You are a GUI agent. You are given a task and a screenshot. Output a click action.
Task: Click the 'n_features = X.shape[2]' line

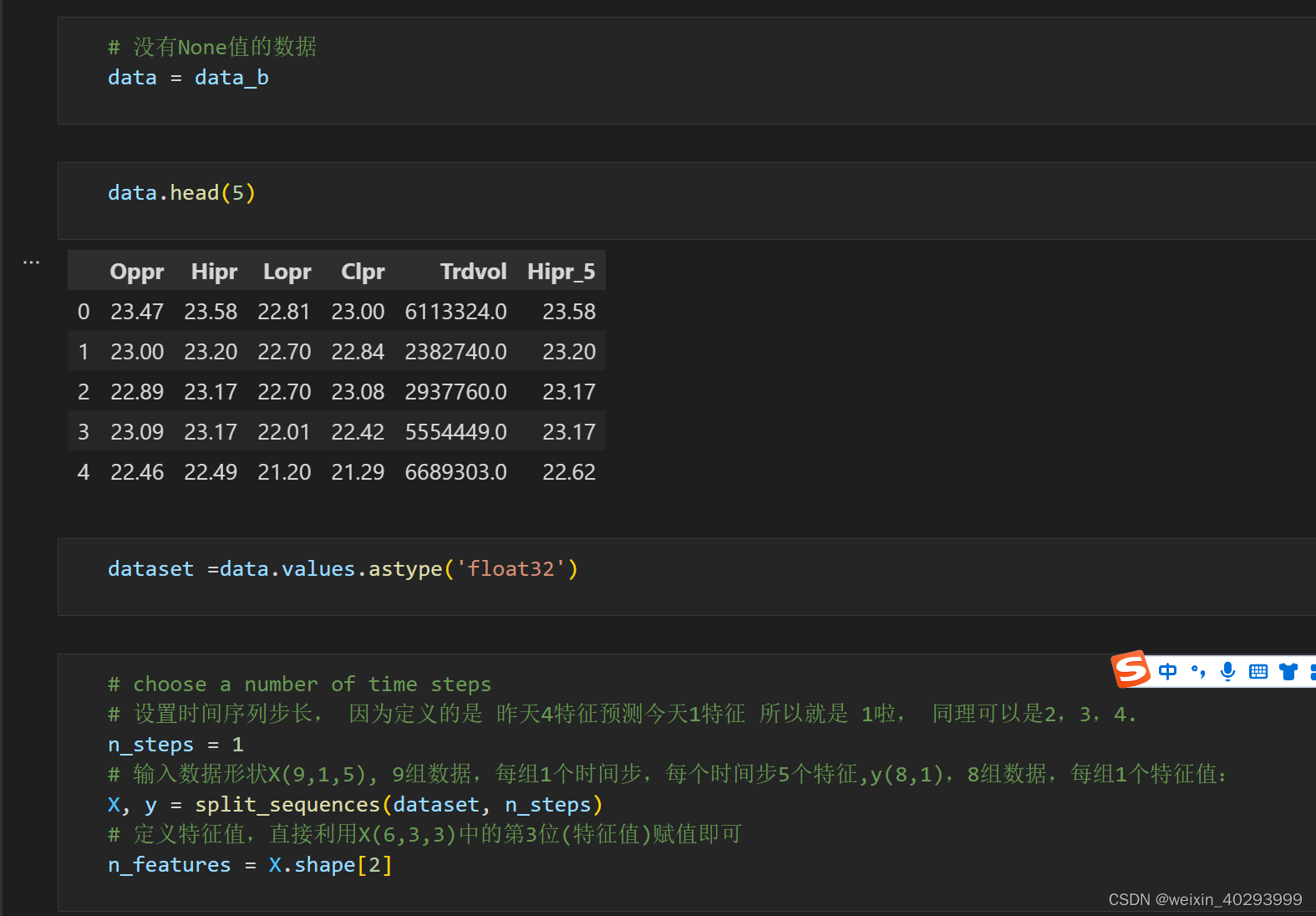pyautogui.click(x=250, y=865)
